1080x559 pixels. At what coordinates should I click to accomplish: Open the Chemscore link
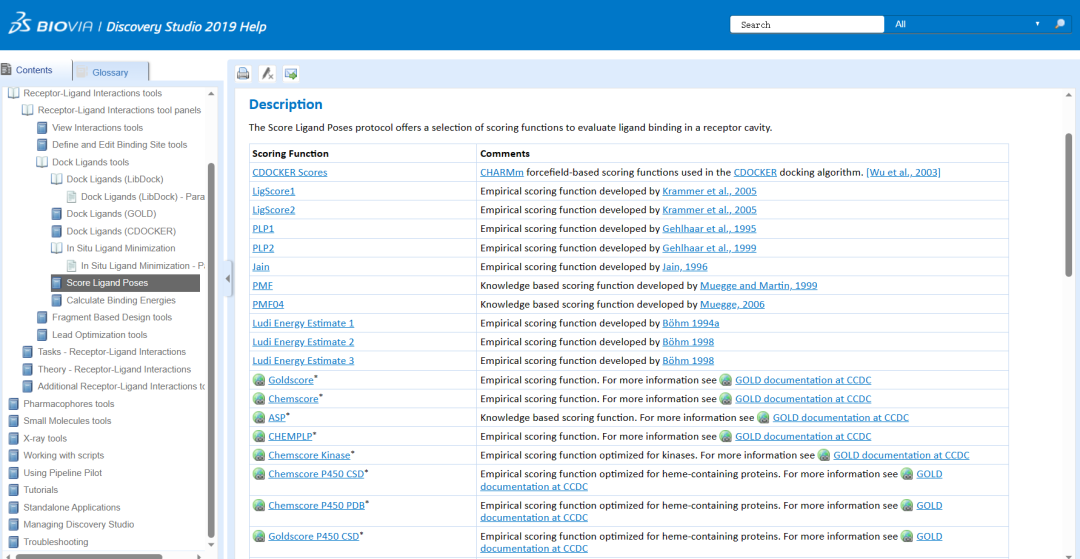[293, 399]
